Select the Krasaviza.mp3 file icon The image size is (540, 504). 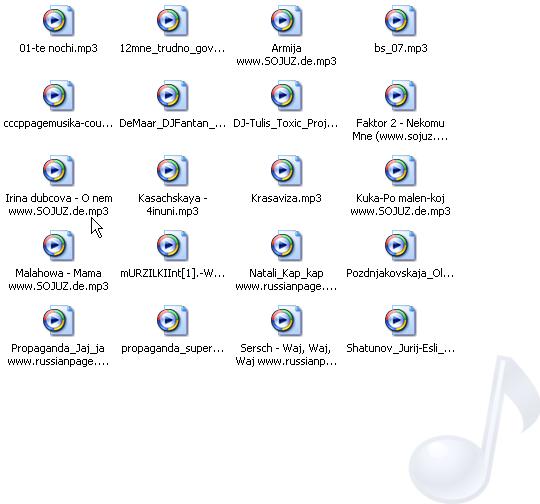pos(286,171)
